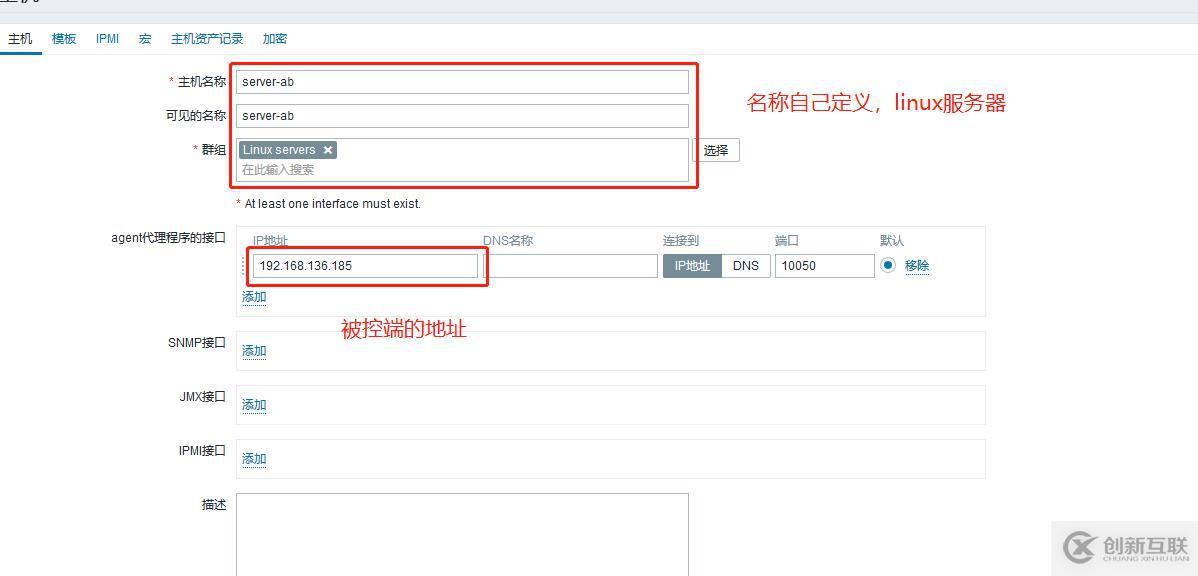1198x576 pixels.
Task: Click the 选择 button to pick a group
Action: coord(716,149)
